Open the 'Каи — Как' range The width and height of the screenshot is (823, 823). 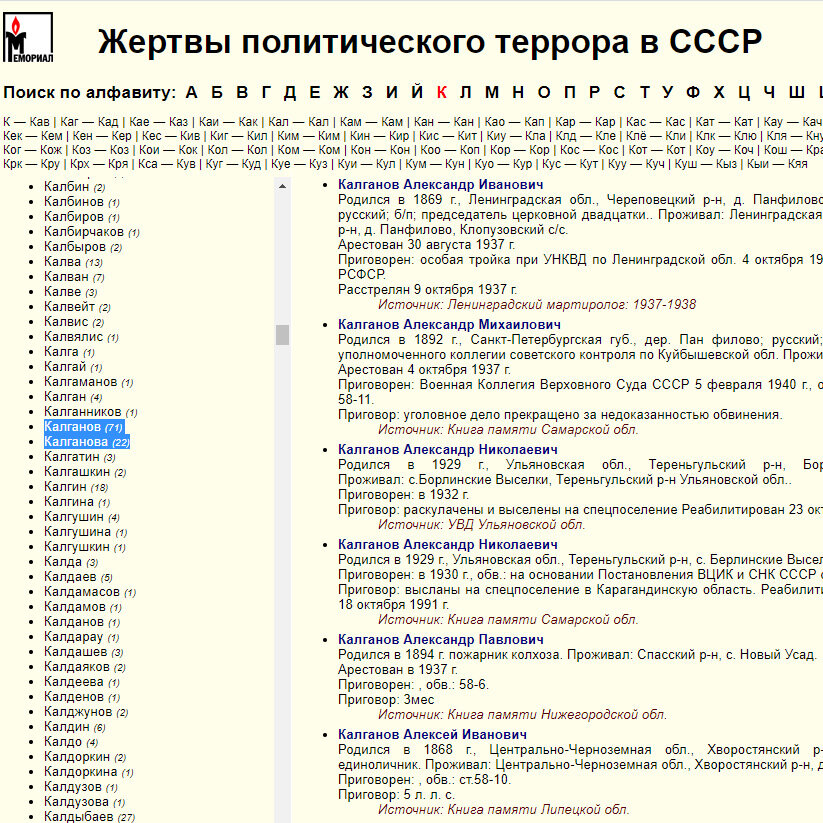(x=228, y=122)
